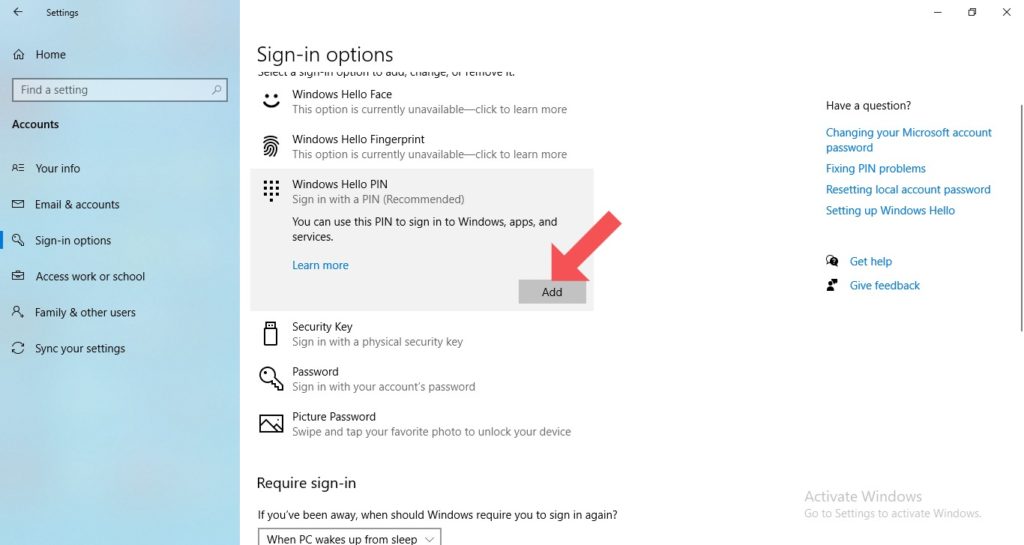Select the Security Key USB icon

click(x=270, y=333)
